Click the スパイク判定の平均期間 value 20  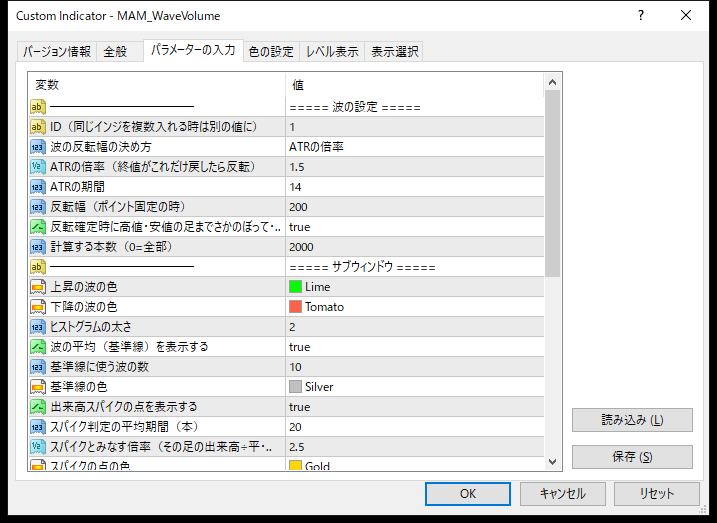pyautogui.click(x=415, y=427)
